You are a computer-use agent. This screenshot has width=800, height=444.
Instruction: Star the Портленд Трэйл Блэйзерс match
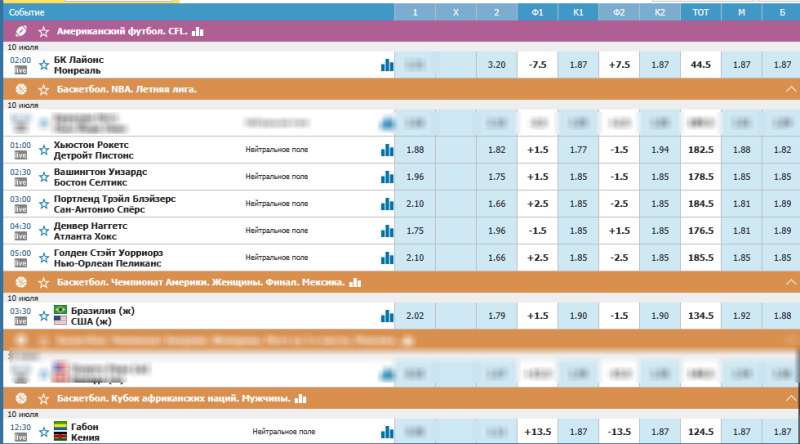pyautogui.click(x=44, y=205)
